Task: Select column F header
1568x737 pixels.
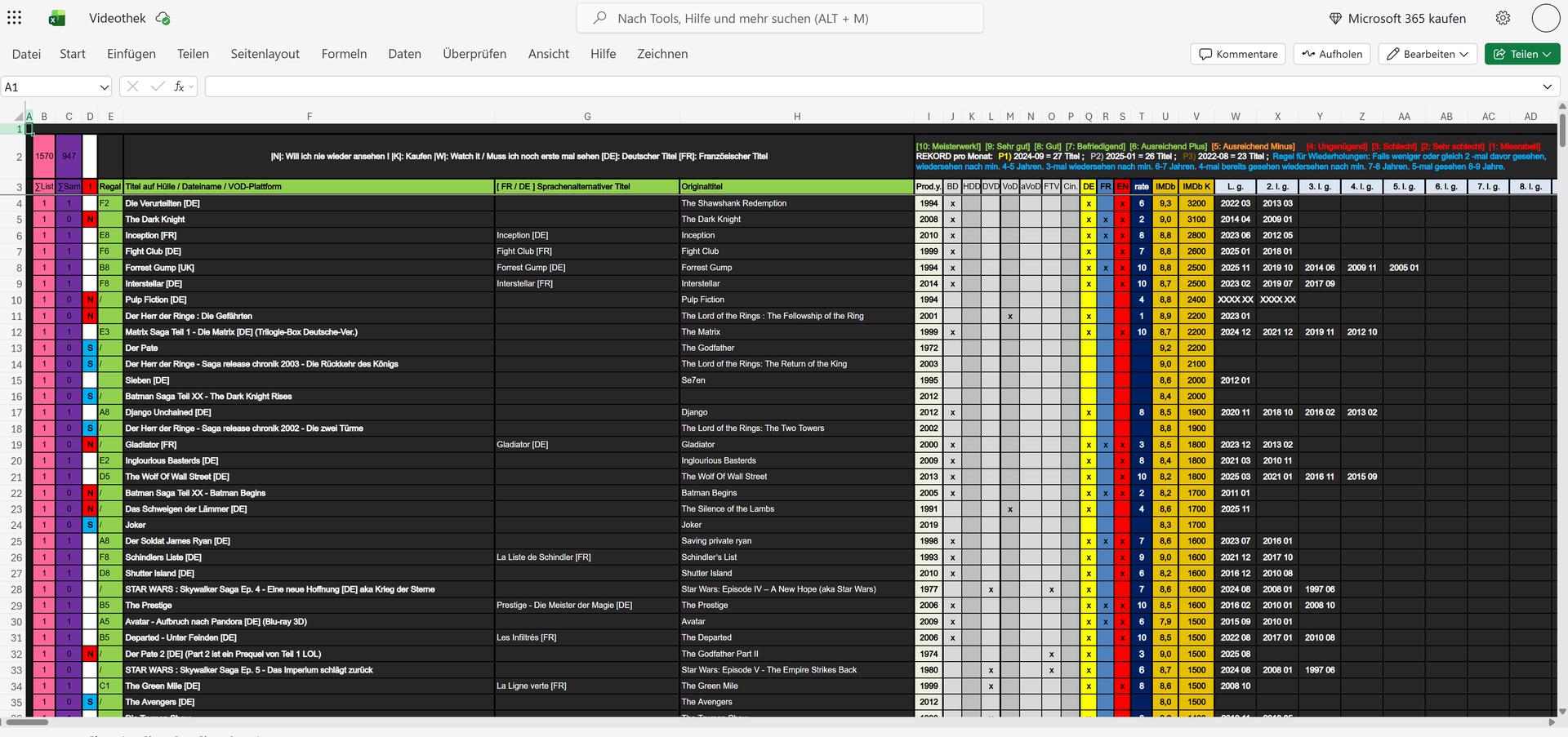Action: pyautogui.click(x=310, y=117)
